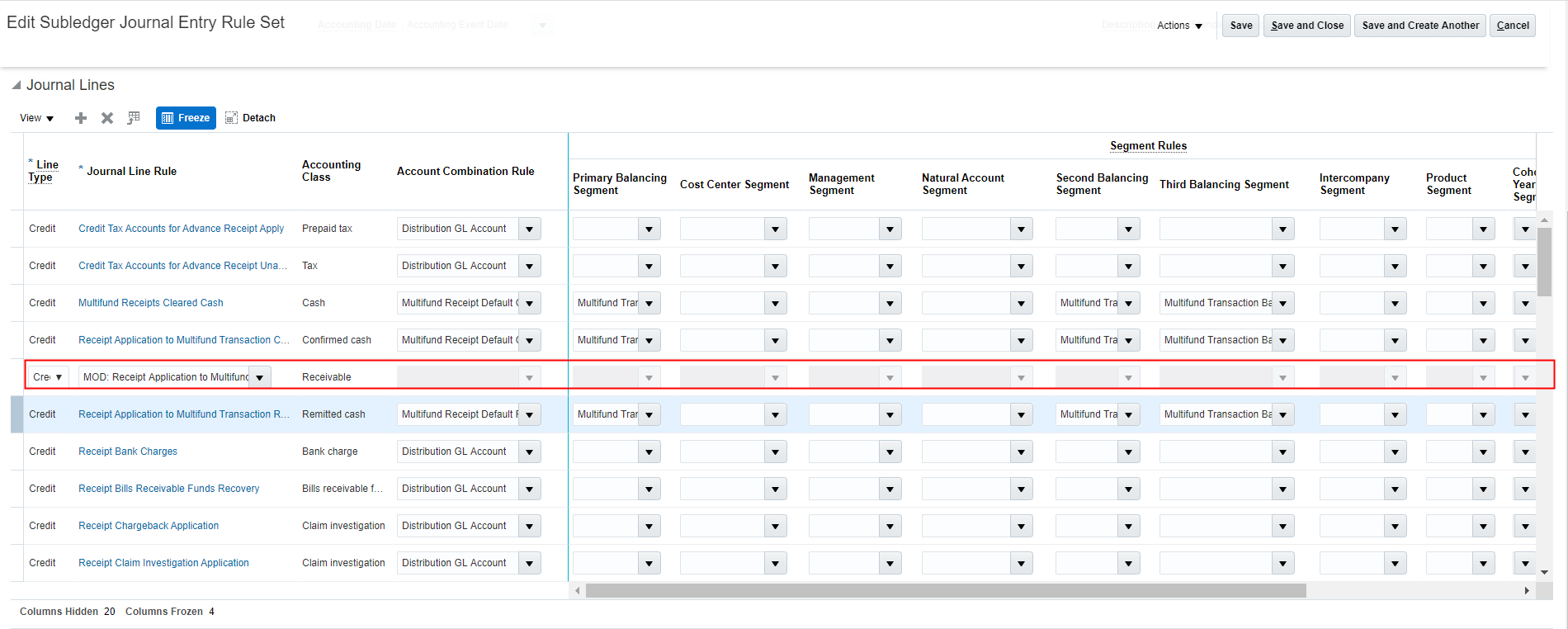Click Save and Create Another button

point(1419,26)
